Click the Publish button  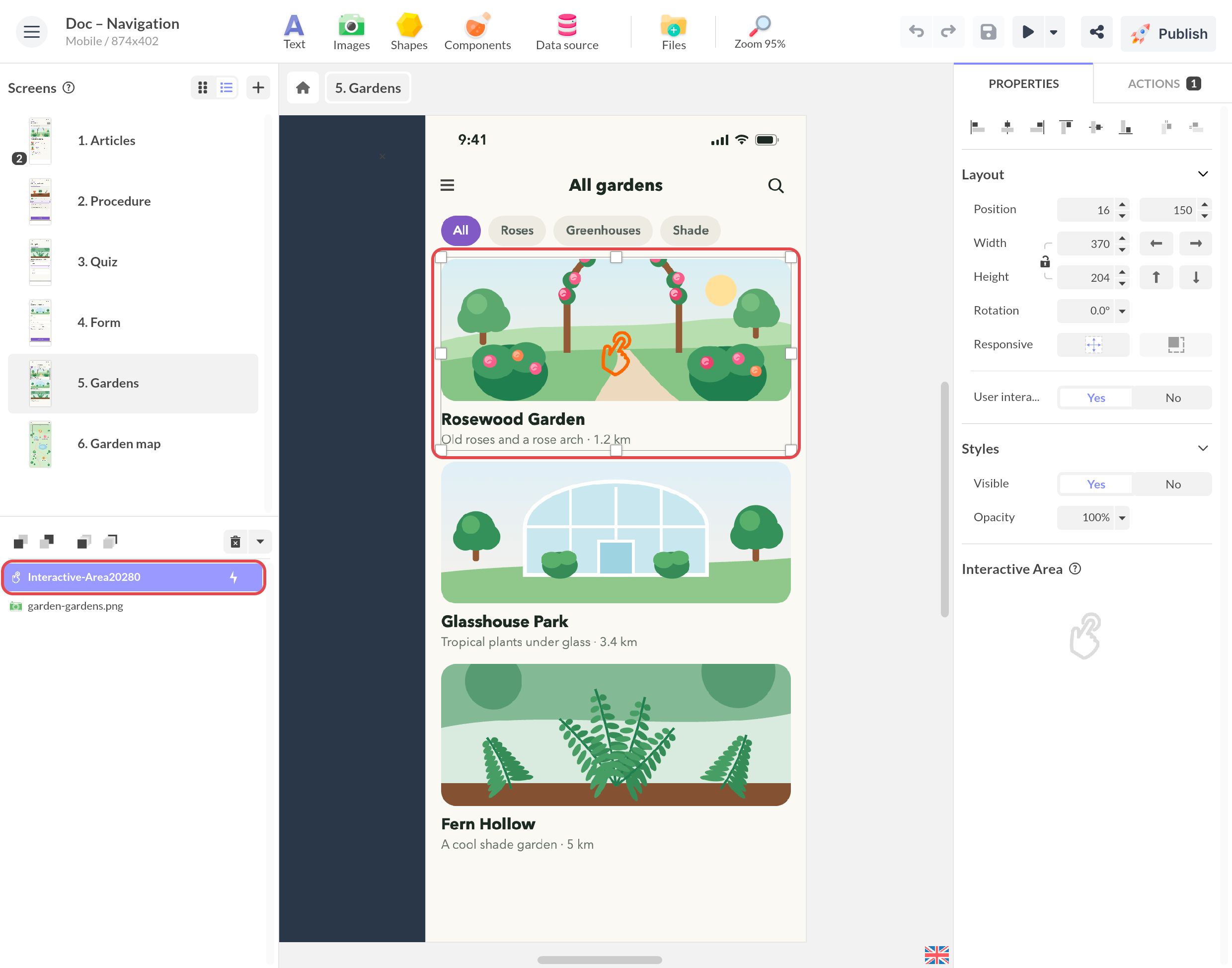click(1168, 33)
